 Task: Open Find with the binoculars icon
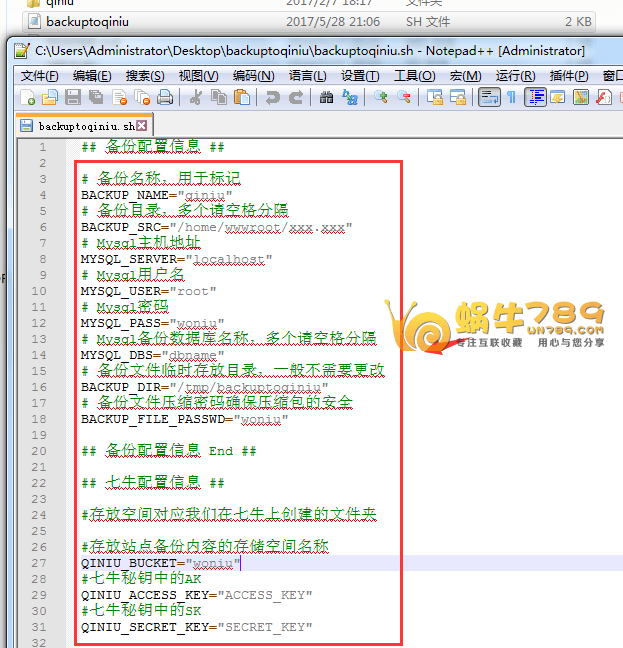[326, 97]
